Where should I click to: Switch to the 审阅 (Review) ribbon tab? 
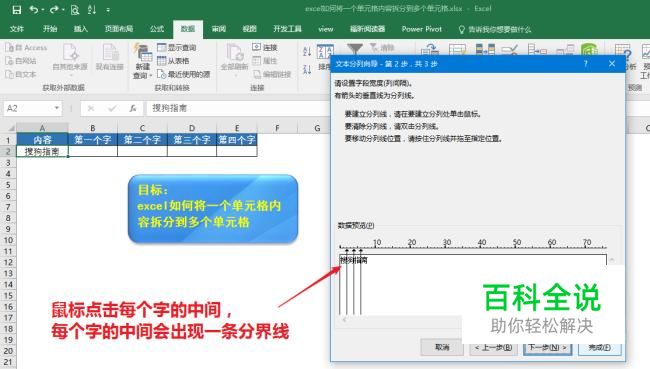[218, 29]
